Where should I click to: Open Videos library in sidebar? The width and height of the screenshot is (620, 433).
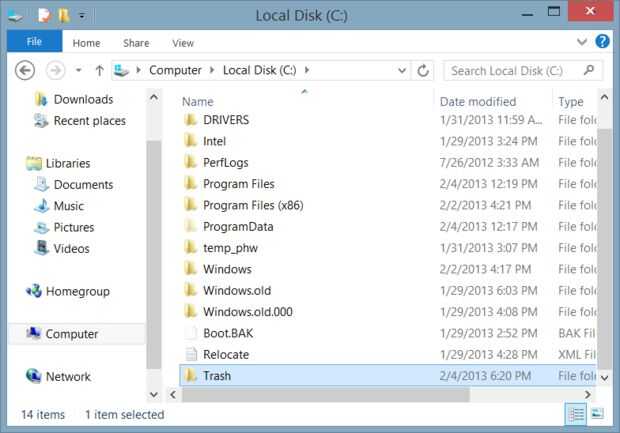click(x=71, y=249)
